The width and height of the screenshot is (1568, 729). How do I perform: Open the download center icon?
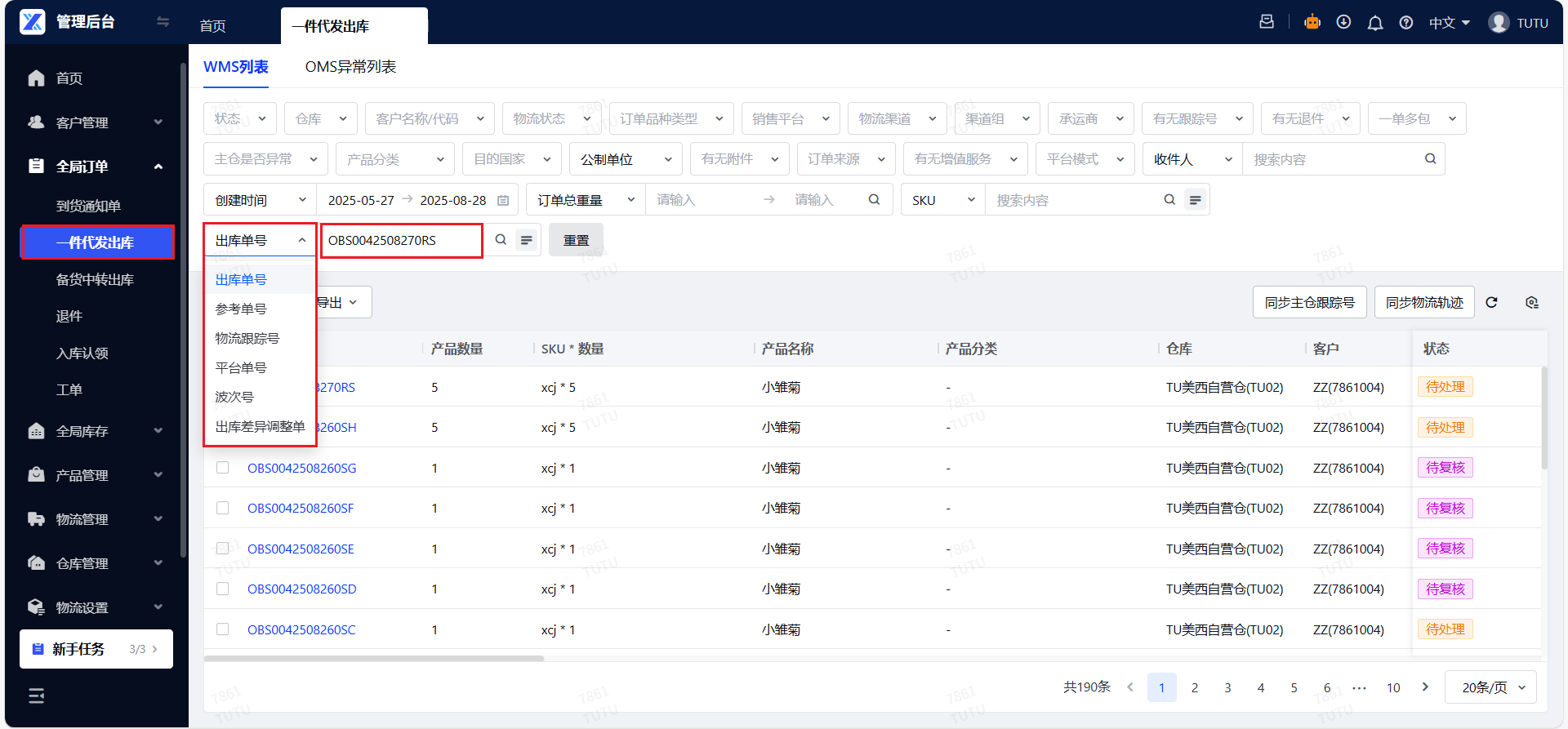pyautogui.click(x=1343, y=23)
